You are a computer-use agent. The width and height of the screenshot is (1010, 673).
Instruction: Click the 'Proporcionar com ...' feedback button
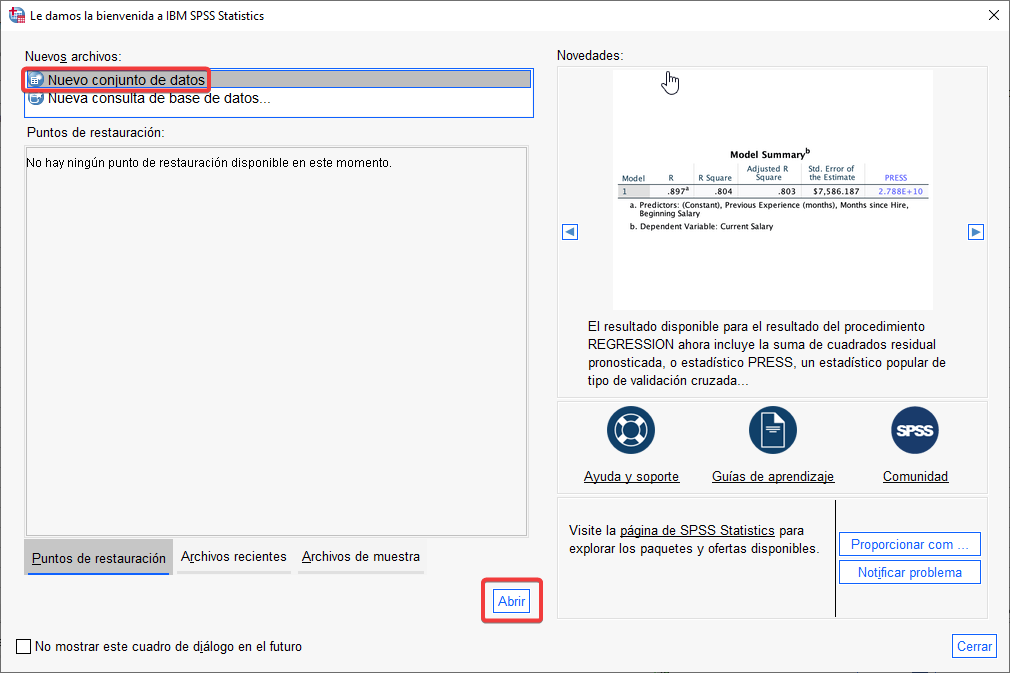[909, 545]
